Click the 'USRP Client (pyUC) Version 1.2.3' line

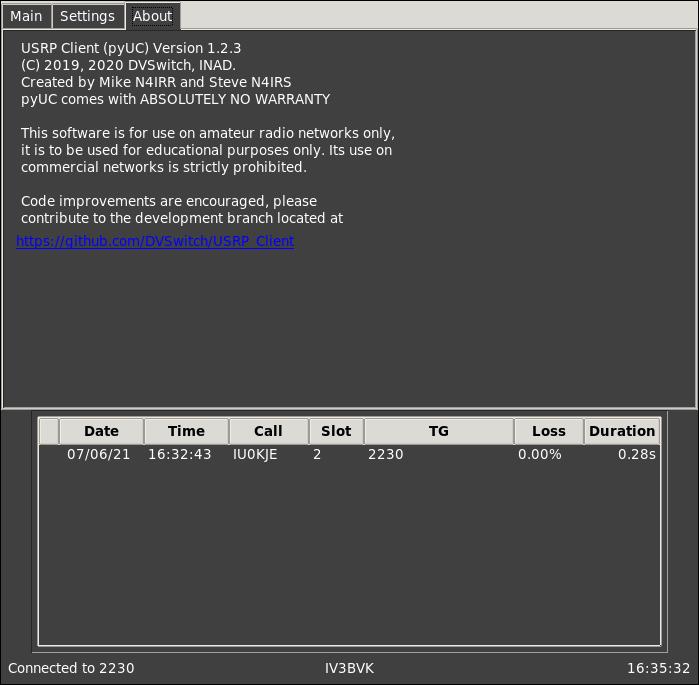131,48
